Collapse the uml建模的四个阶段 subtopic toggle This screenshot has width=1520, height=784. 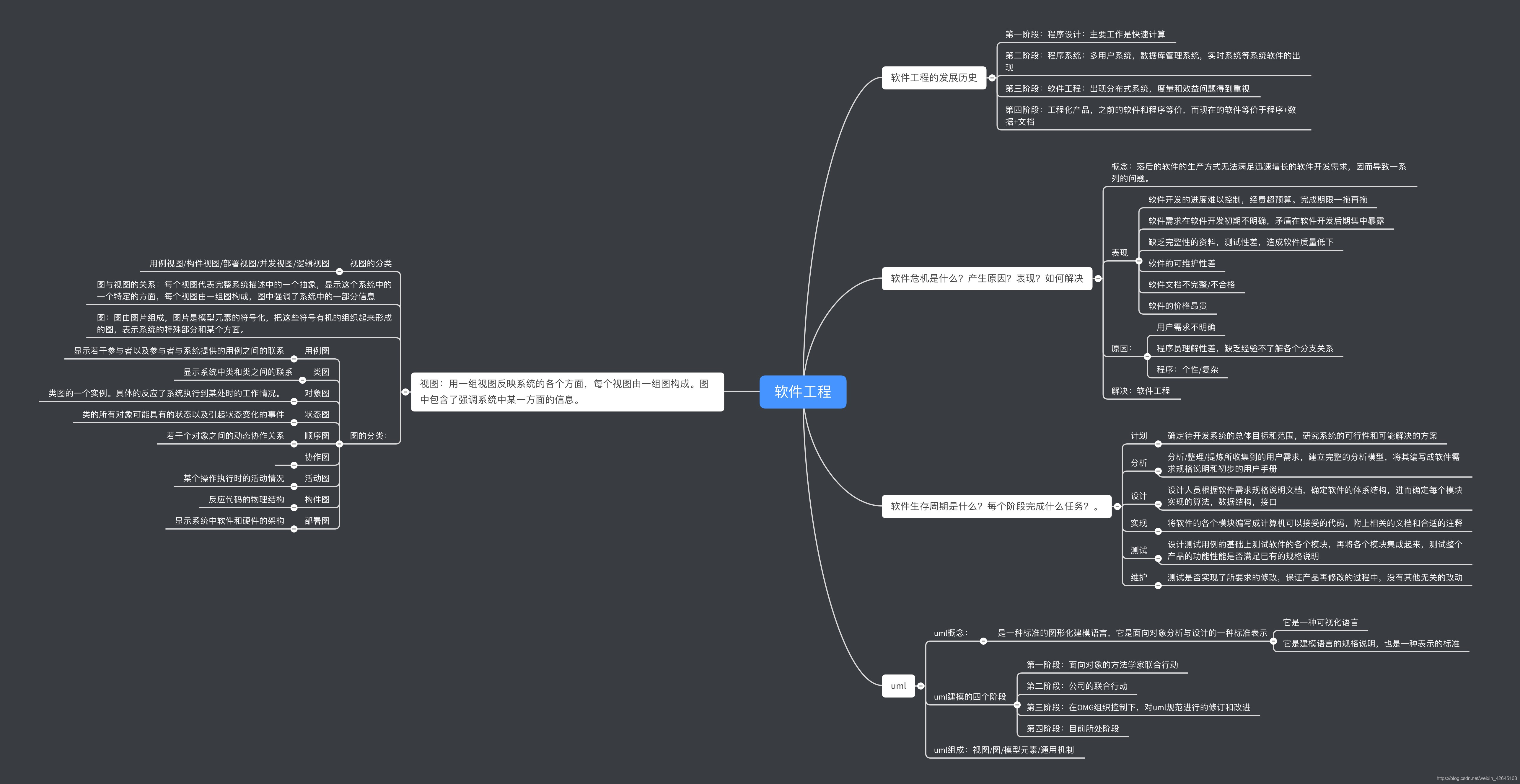coord(1017,705)
